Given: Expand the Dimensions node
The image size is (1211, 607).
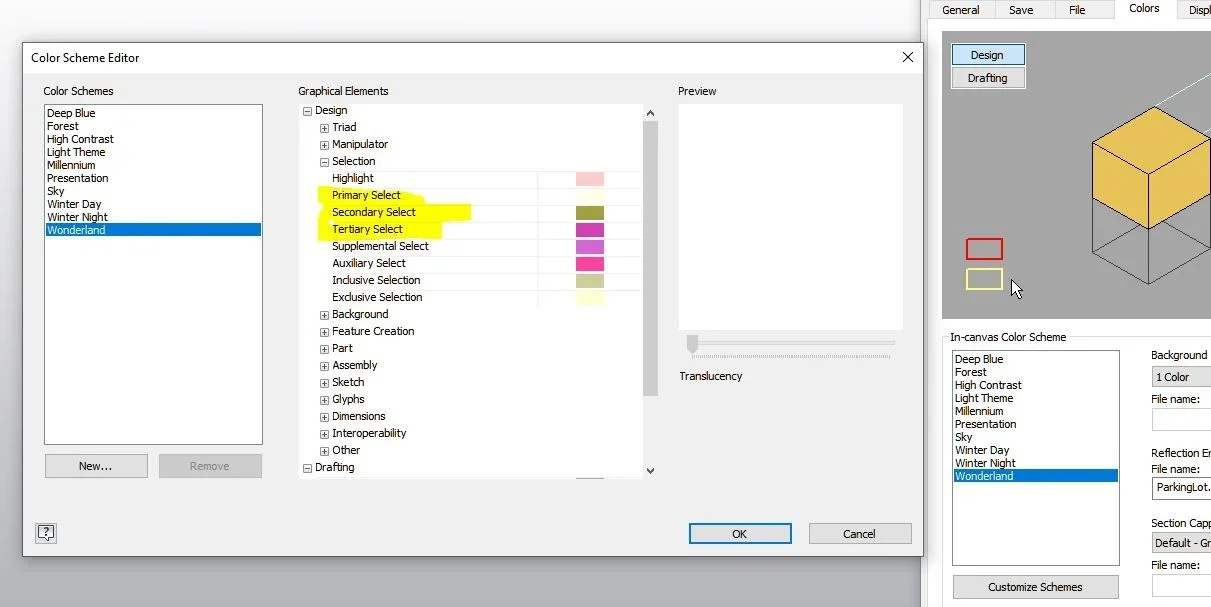Looking at the screenshot, I should (x=324, y=417).
